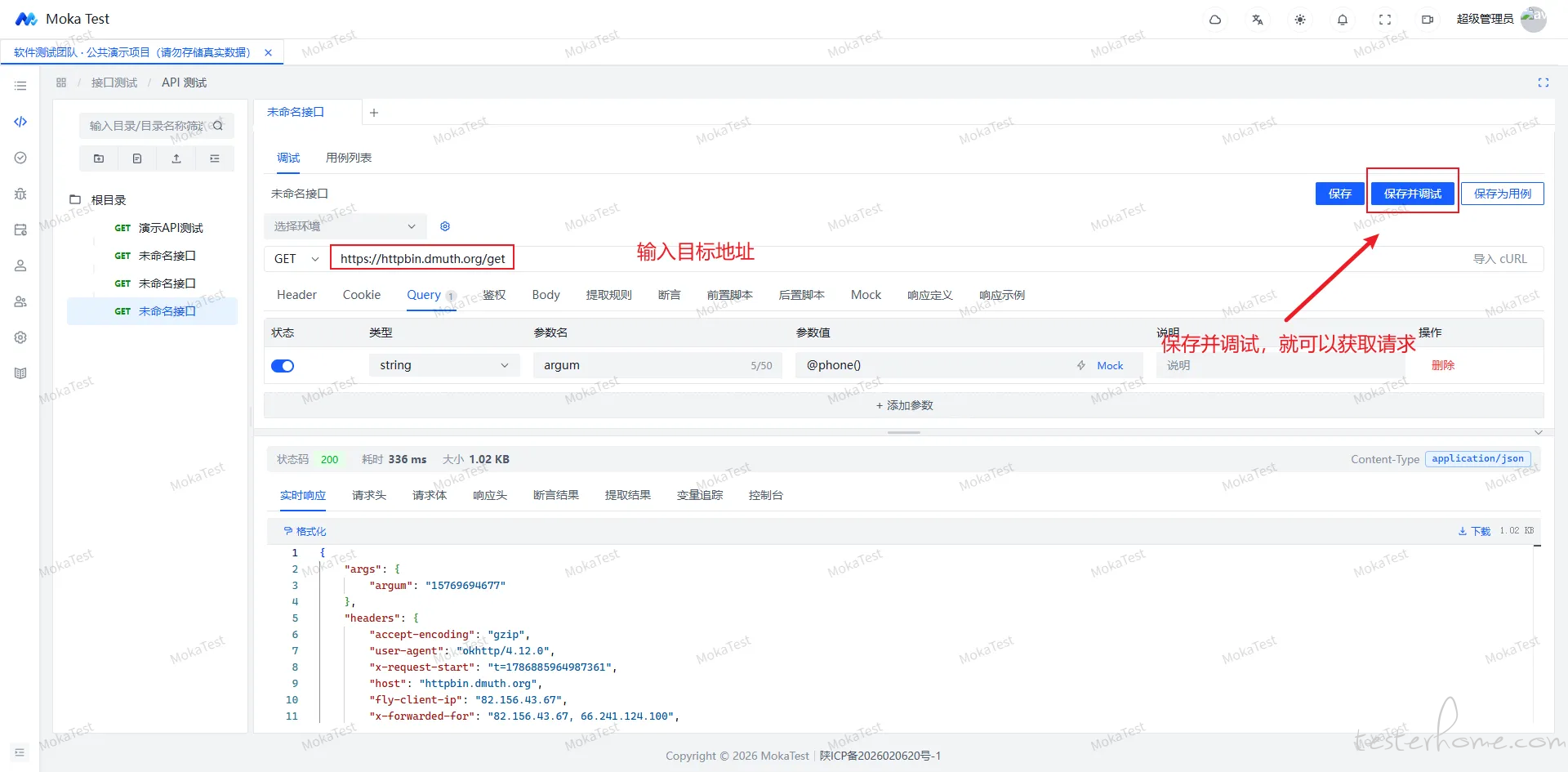The image size is (1568, 772).
Task: Open the 选择环境 environment dropdown
Action: (x=345, y=226)
